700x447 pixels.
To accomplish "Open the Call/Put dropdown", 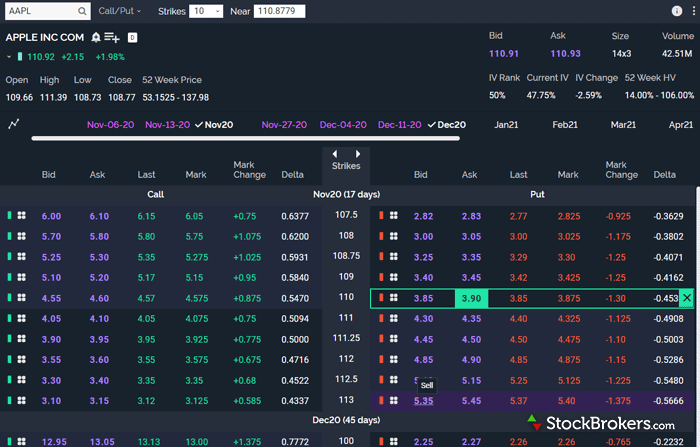I will pyautogui.click(x=120, y=11).
